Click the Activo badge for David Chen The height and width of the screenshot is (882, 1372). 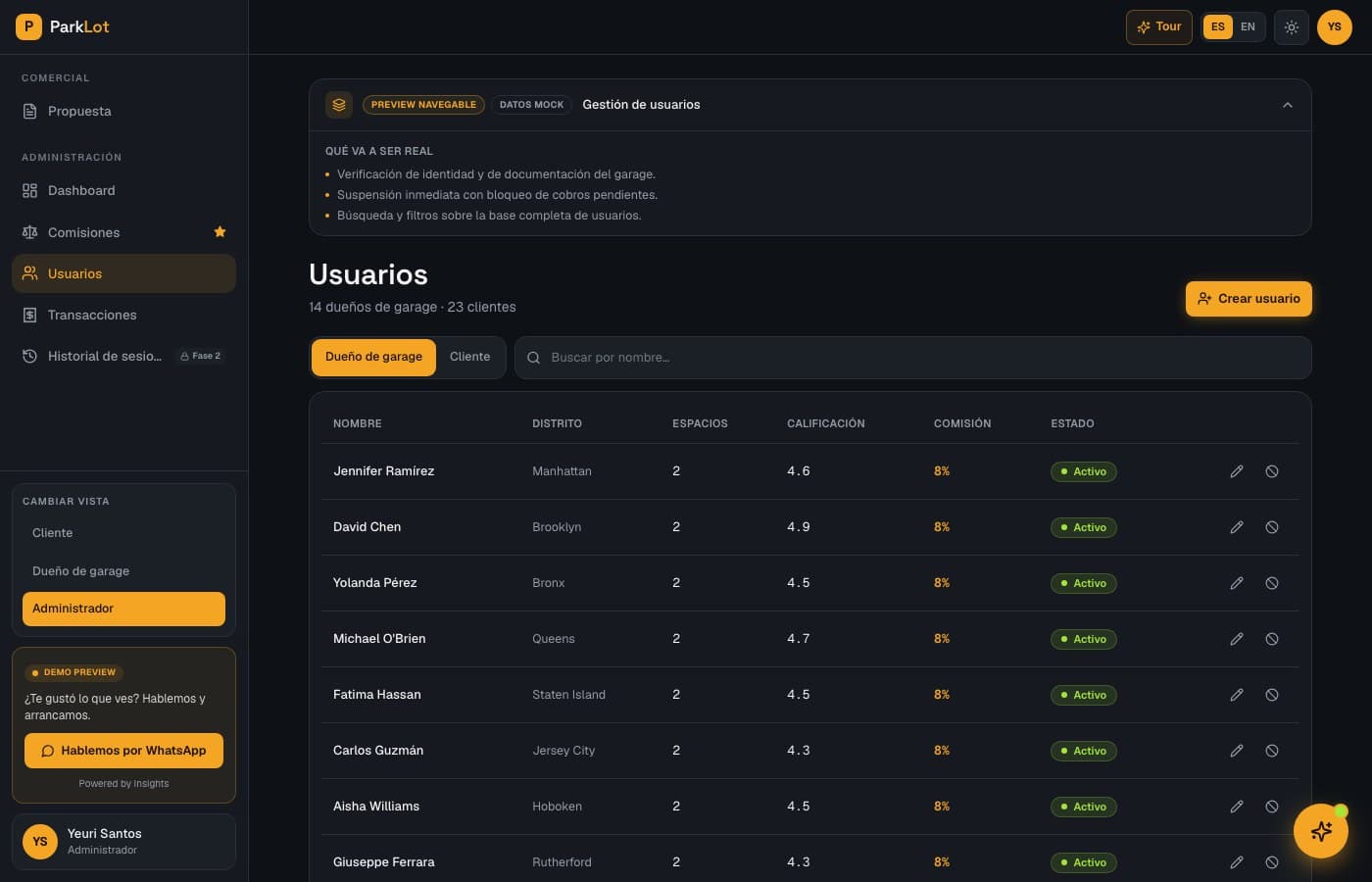click(1083, 527)
